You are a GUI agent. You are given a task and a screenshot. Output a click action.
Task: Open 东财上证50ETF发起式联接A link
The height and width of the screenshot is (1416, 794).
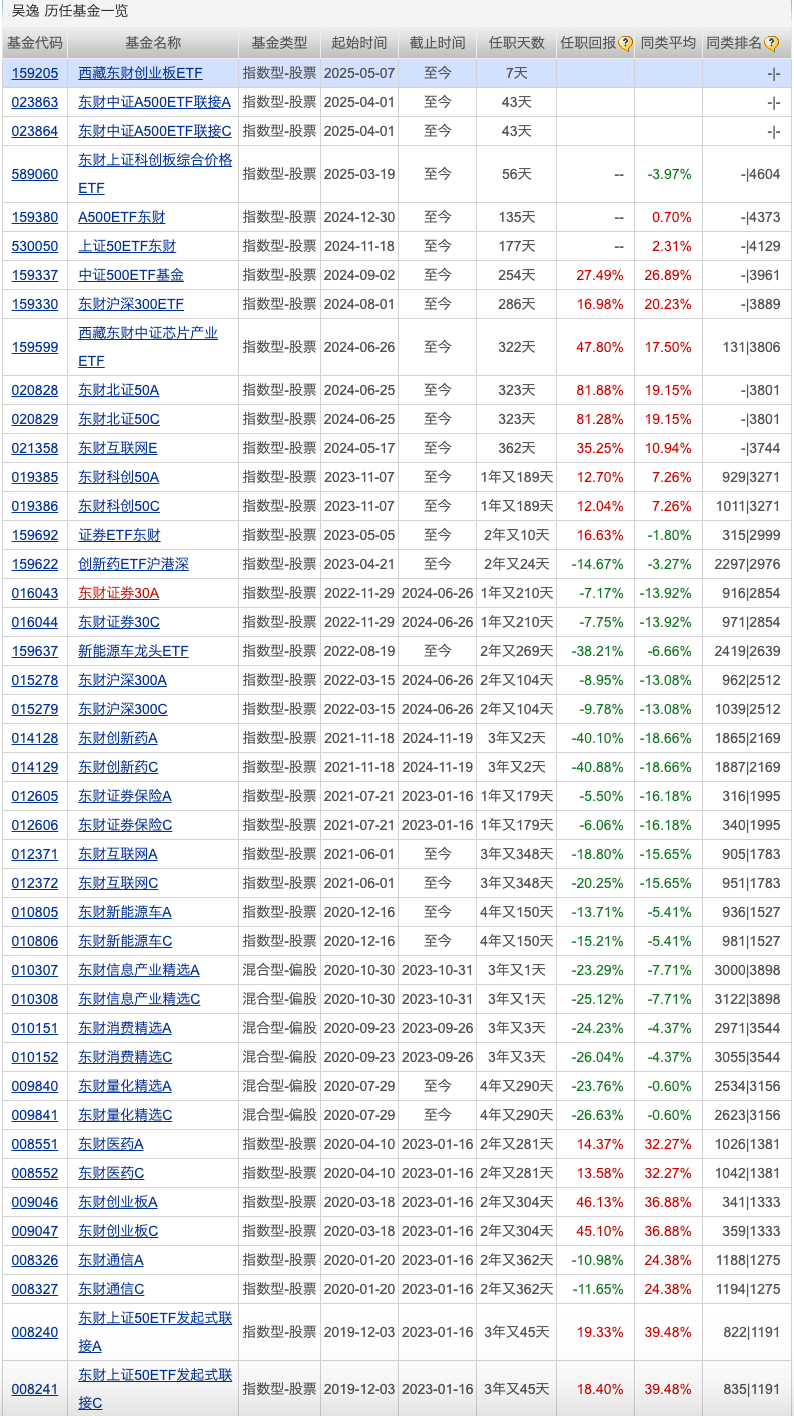155,1332
